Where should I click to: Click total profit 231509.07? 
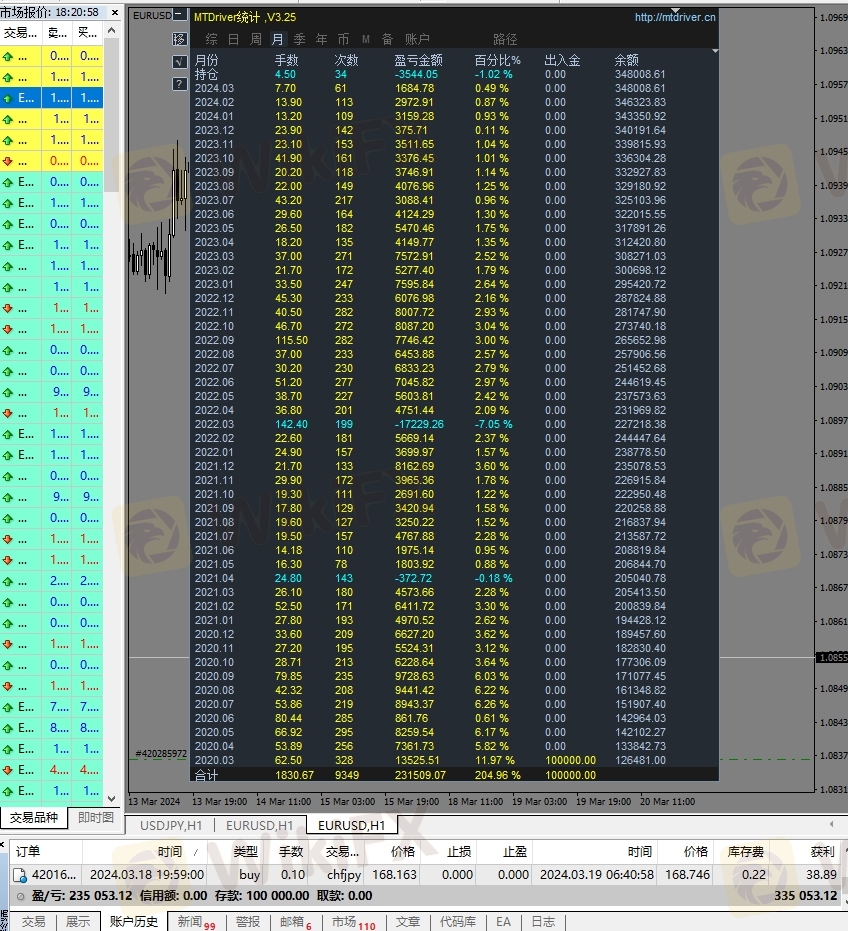(x=420, y=775)
